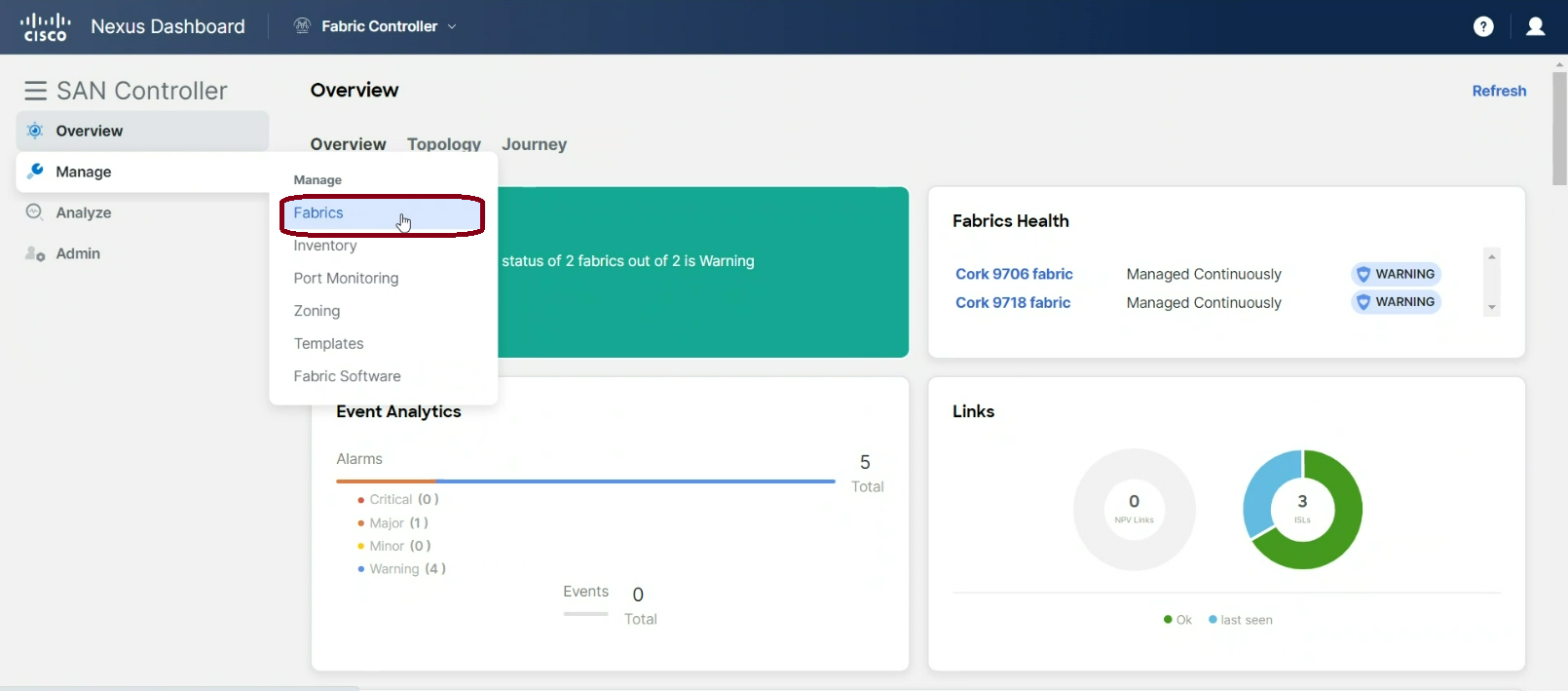This screenshot has height=691, width=1568.
Task: Open the user profile icon
Action: 1536,26
